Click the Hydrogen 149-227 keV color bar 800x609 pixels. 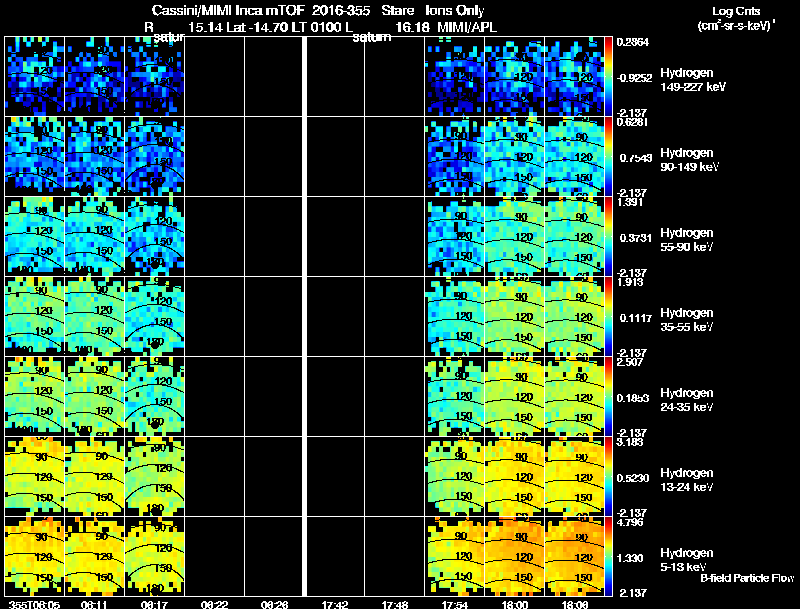pos(609,75)
